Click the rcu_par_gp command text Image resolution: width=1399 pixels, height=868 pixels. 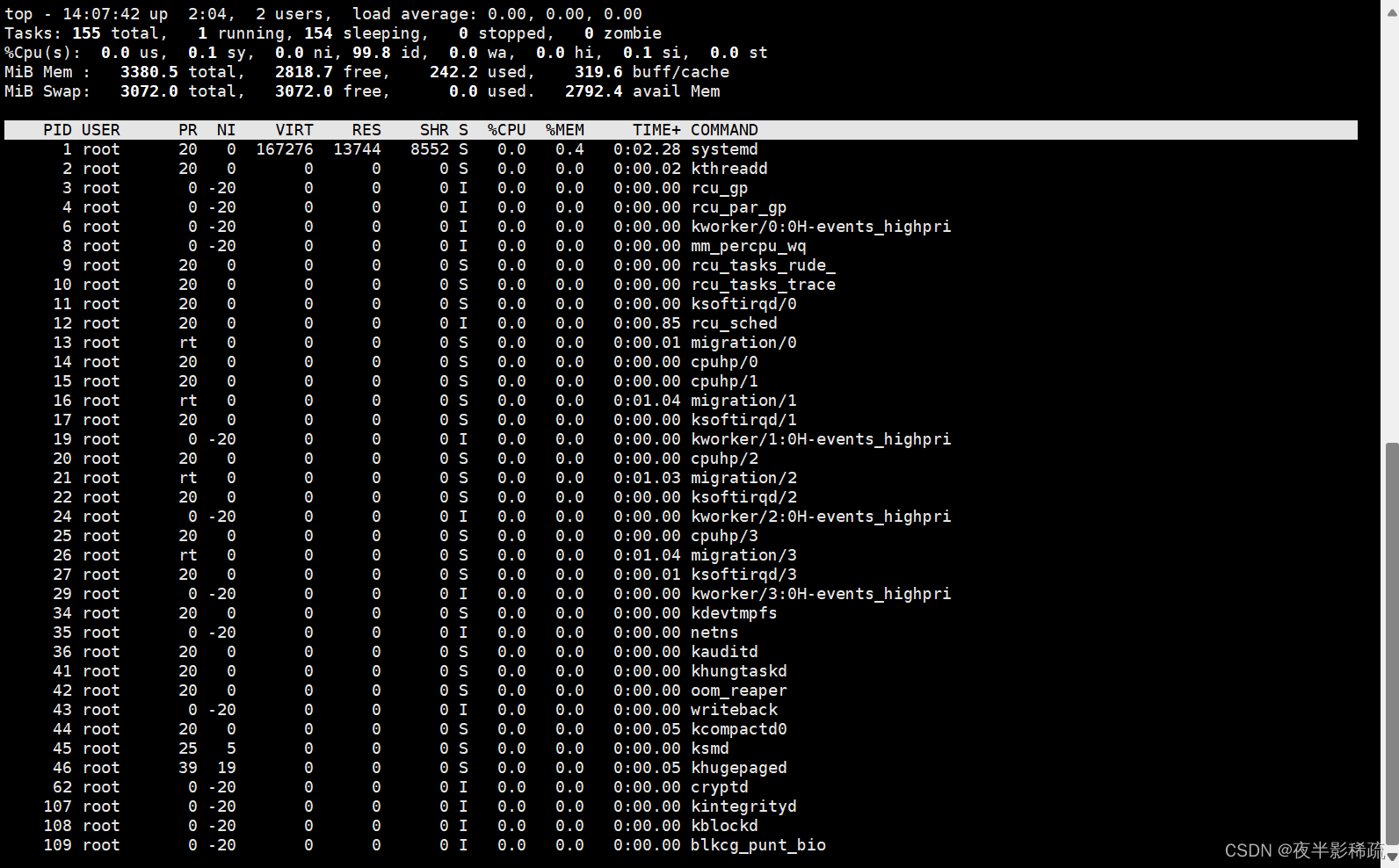pos(739,207)
